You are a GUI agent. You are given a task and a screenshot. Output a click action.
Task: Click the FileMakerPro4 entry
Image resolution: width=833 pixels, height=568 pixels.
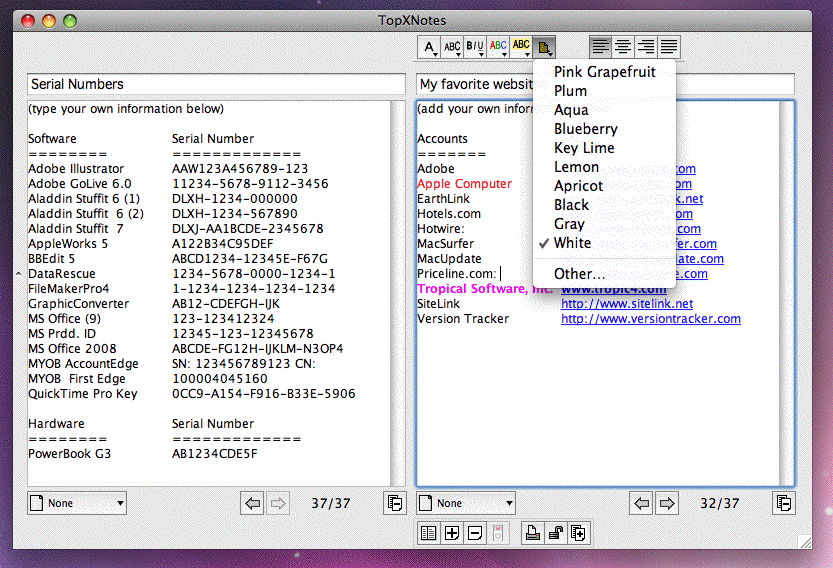pyautogui.click(x=69, y=289)
